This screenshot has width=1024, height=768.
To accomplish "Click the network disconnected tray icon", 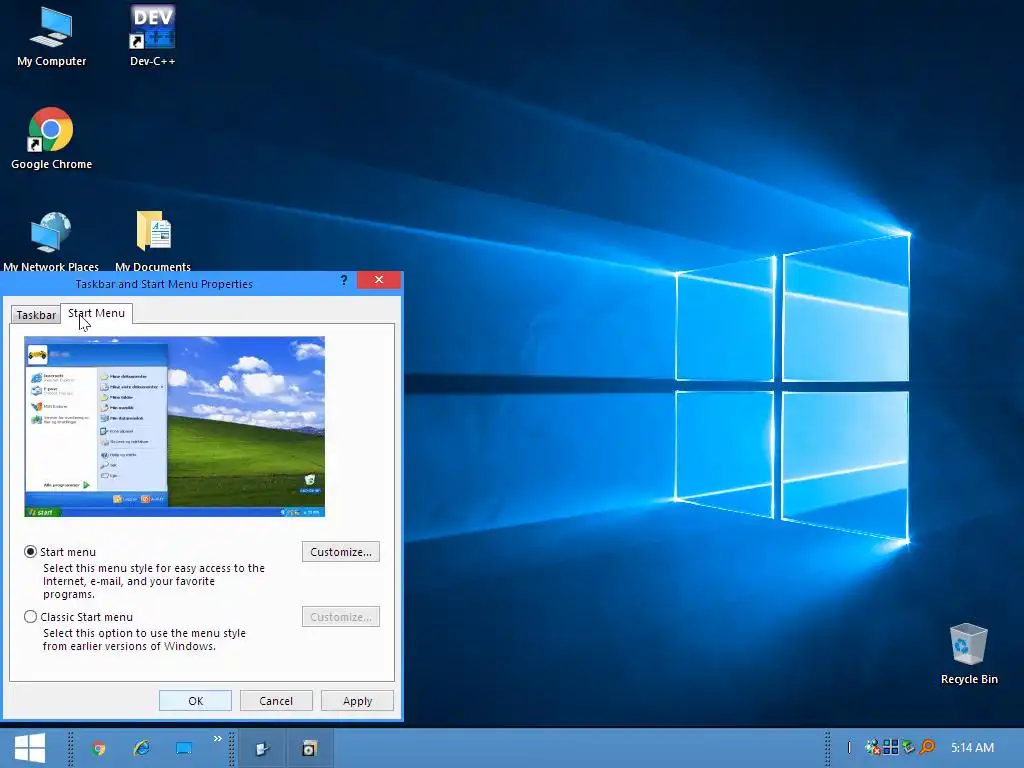I will tap(872, 747).
